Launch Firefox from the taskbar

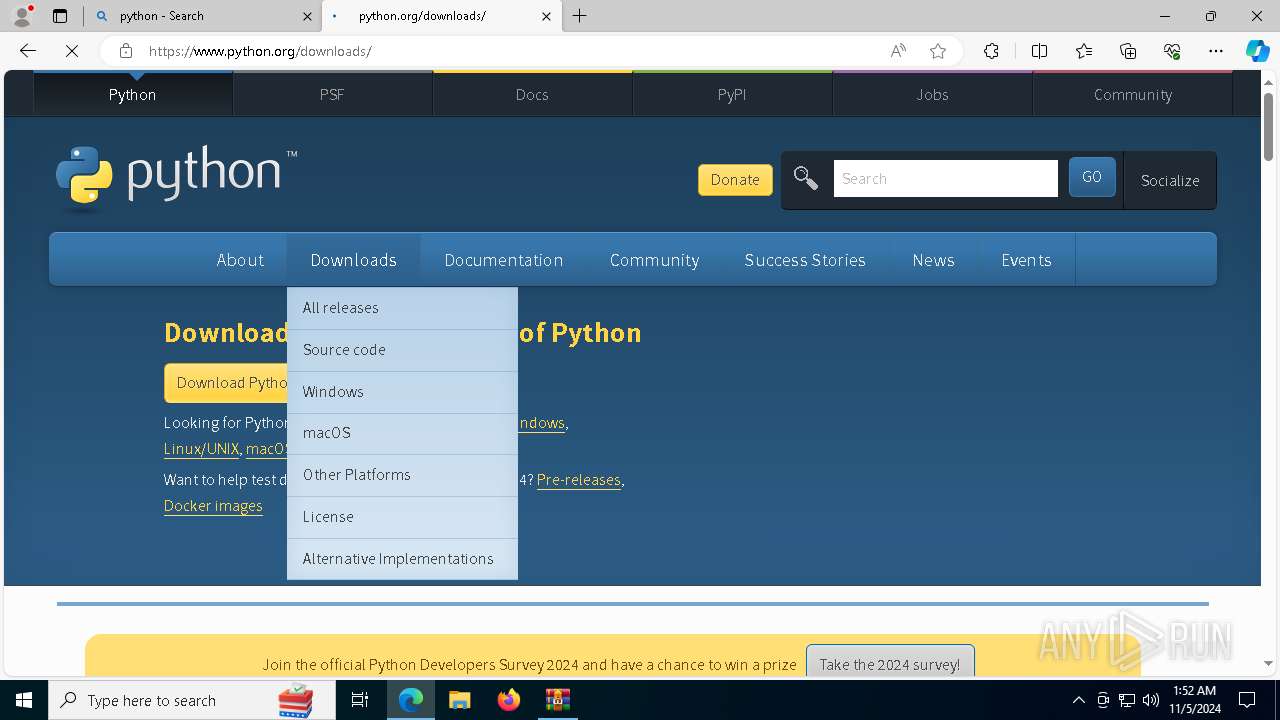508,700
